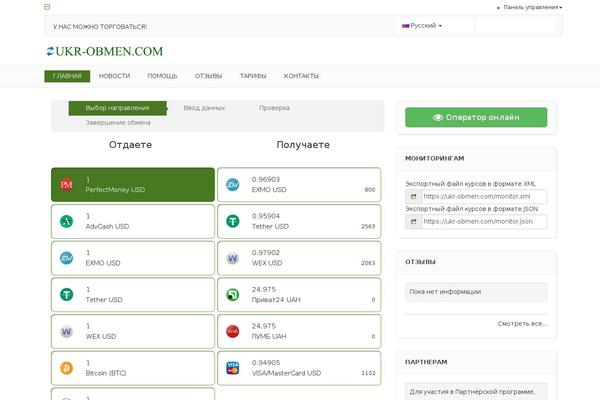Click the blue arrows logo icon
Viewport: 600px width, 400px height.
pos(50,51)
